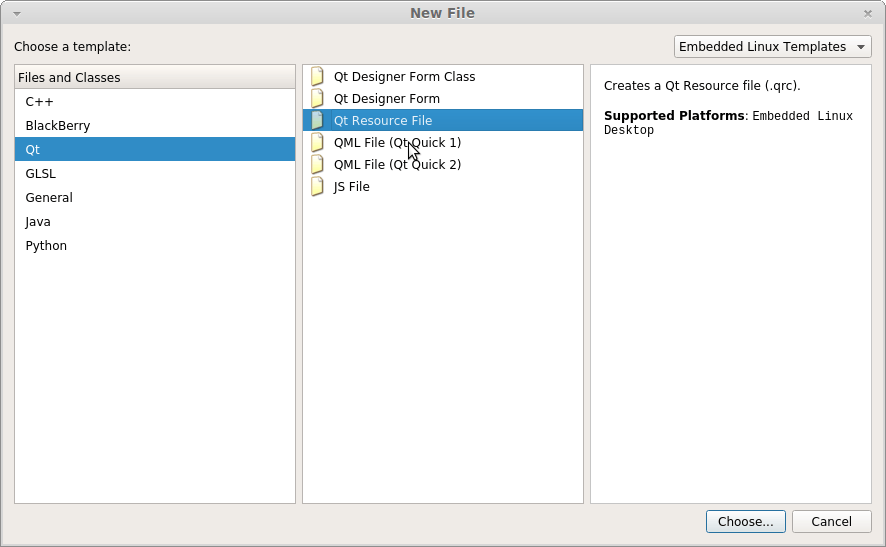Select Qt Designer Form Class template

pyautogui.click(x=443, y=76)
